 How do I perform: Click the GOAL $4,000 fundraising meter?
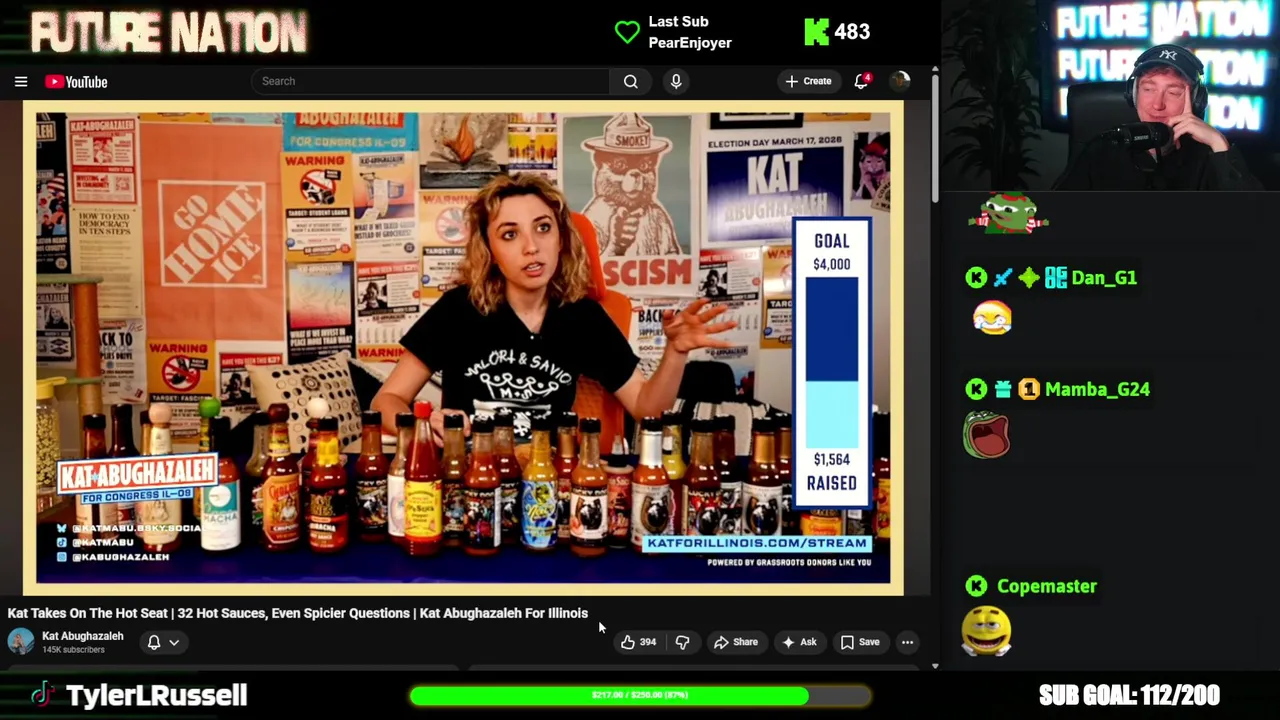click(x=832, y=365)
